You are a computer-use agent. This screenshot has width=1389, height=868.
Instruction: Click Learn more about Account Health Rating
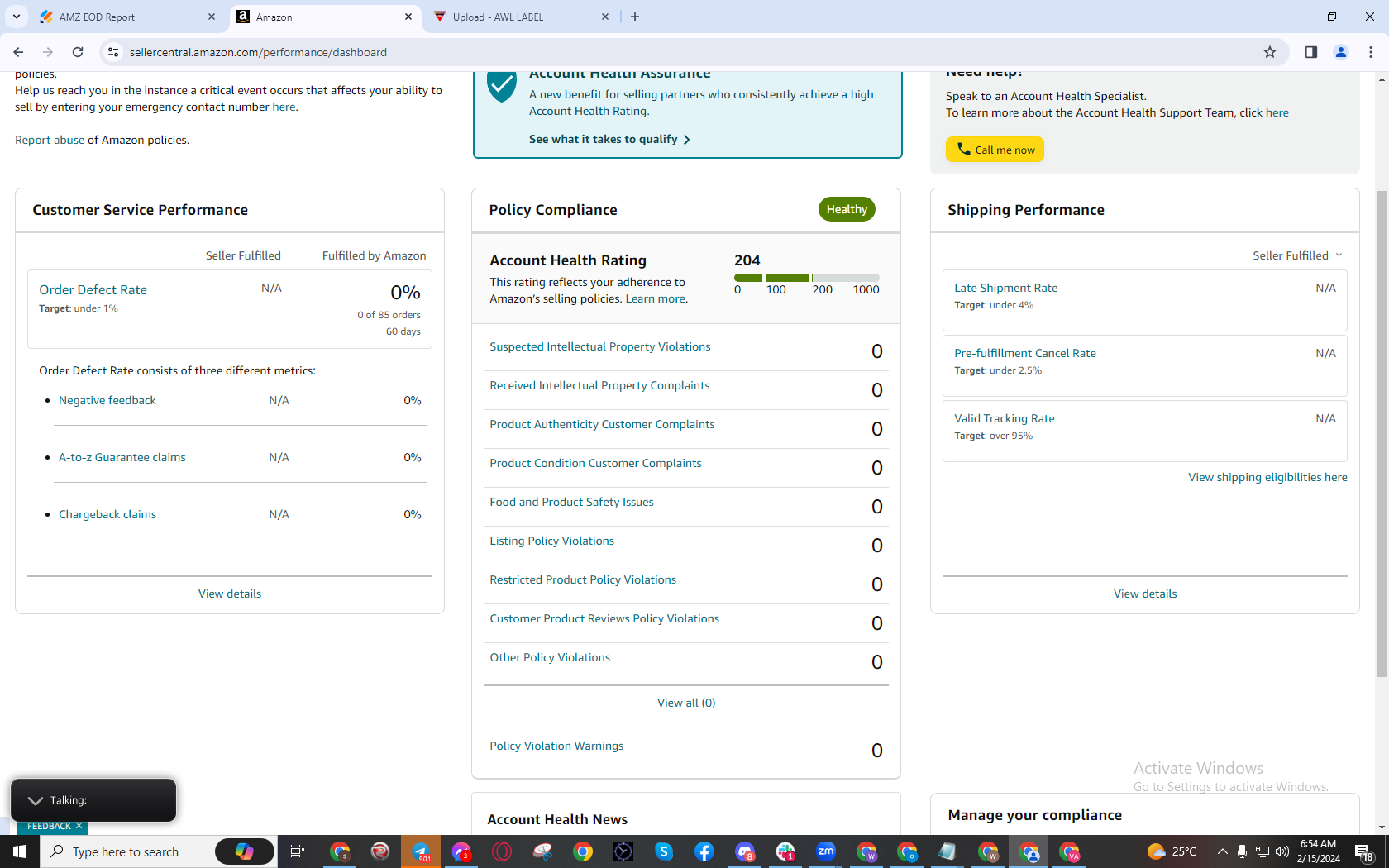click(x=655, y=298)
